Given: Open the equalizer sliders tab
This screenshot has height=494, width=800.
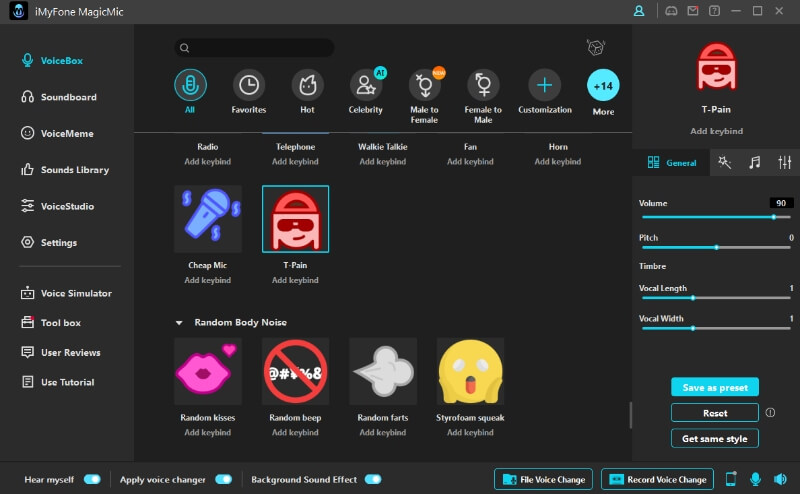Looking at the screenshot, I should click(784, 163).
